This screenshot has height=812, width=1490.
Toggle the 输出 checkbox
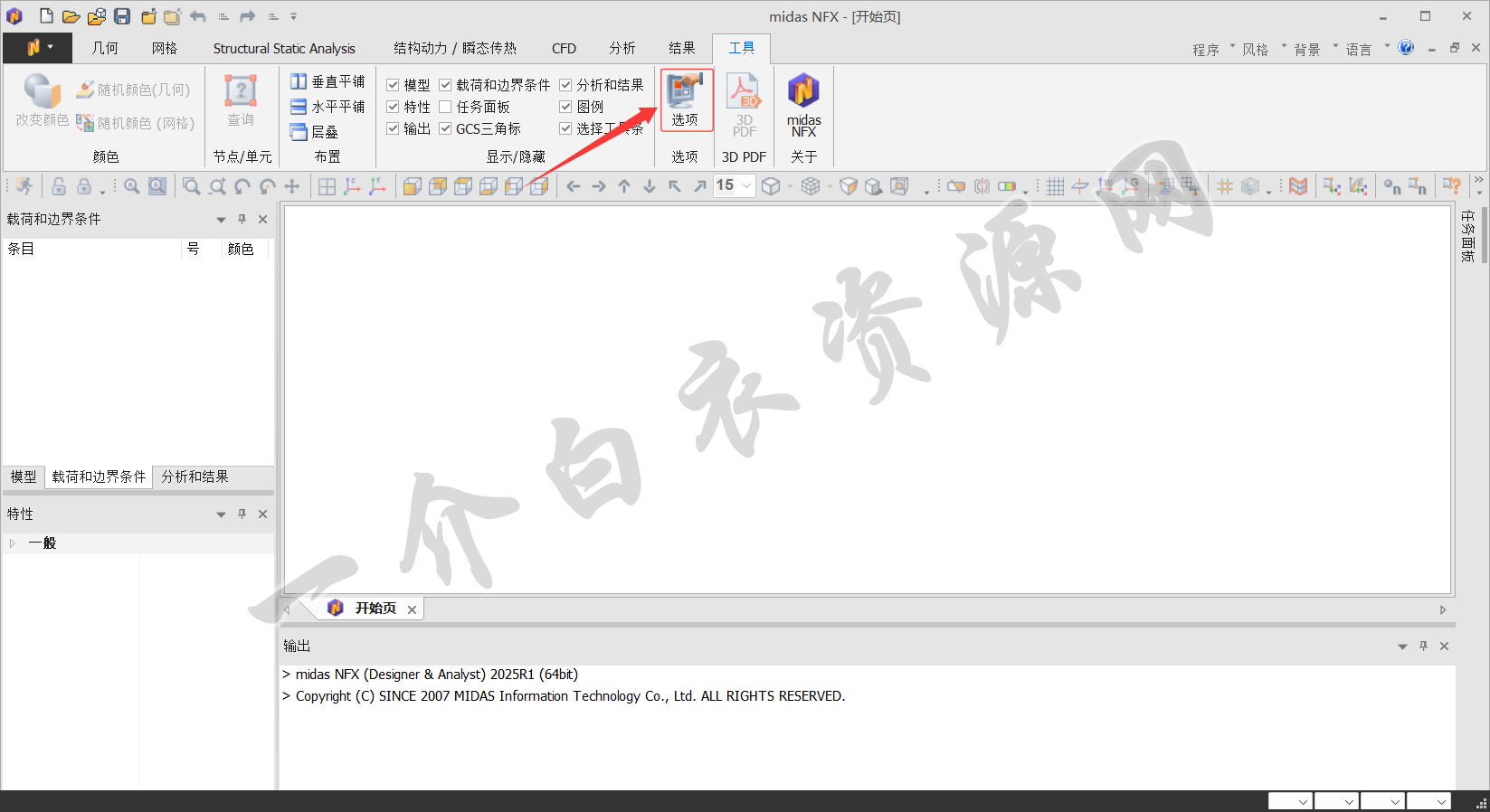(x=393, y=128)
